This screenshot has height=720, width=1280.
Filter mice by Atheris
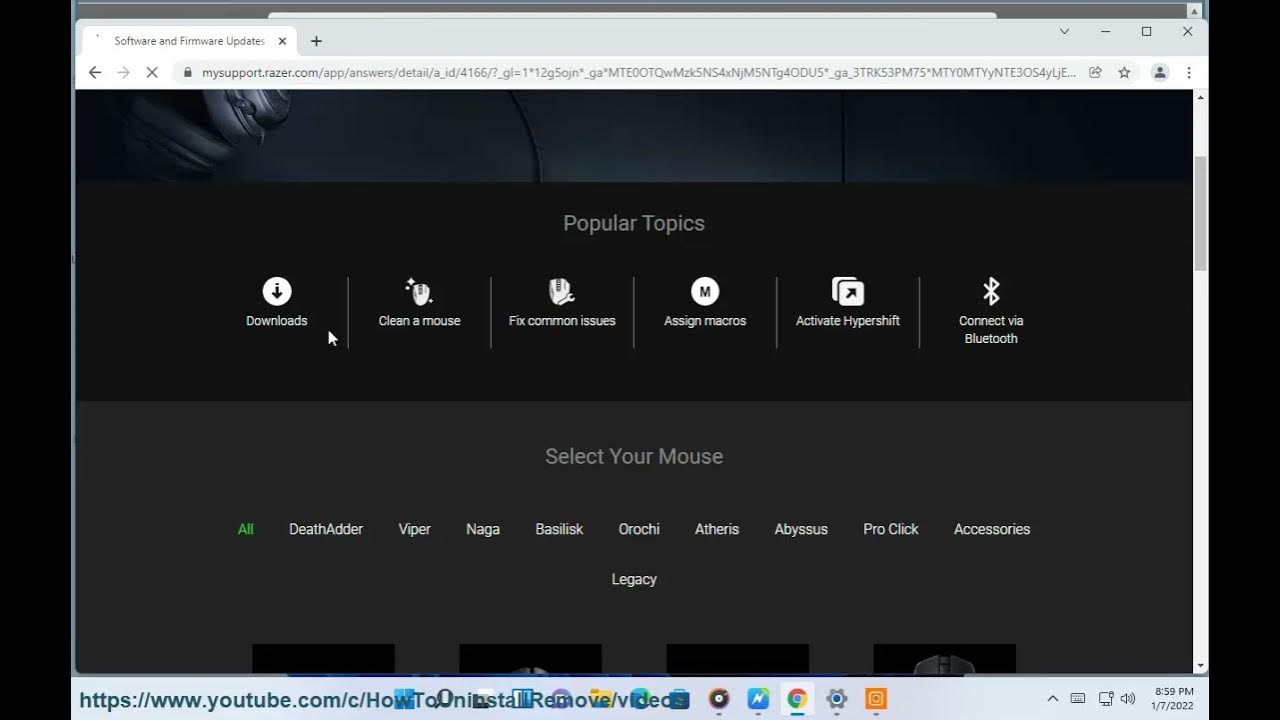pos(717,529)
